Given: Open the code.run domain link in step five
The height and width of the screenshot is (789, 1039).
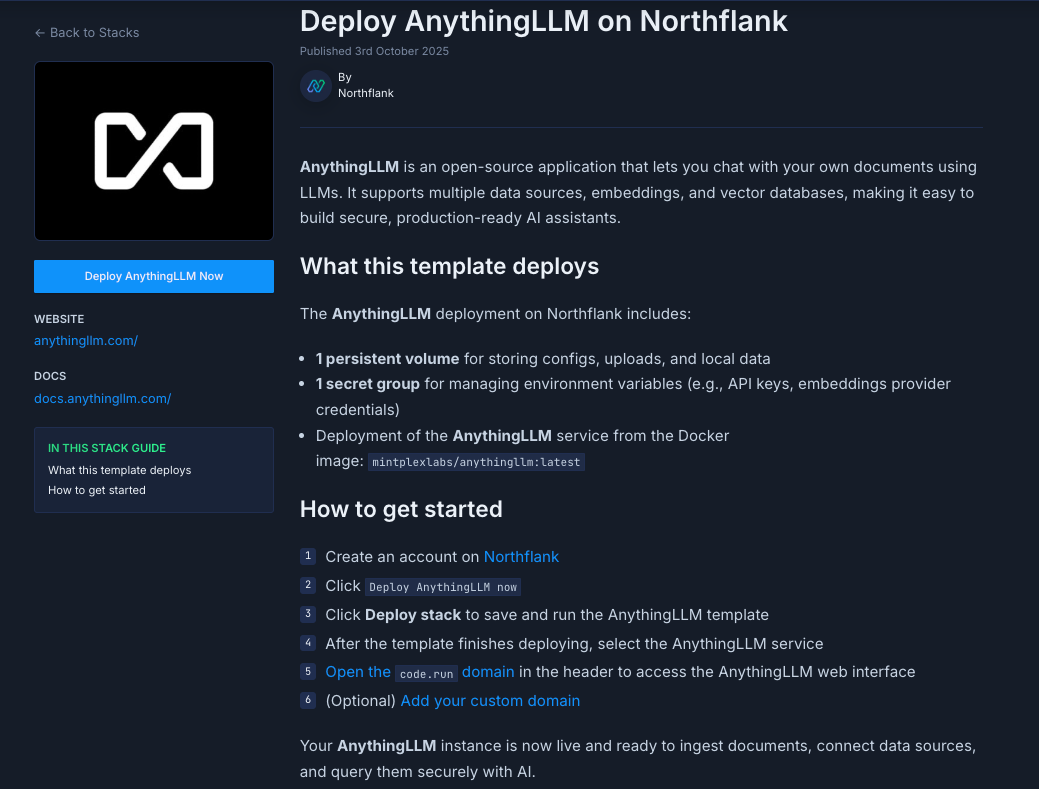Looking at the screenshot, I should 420,672.
